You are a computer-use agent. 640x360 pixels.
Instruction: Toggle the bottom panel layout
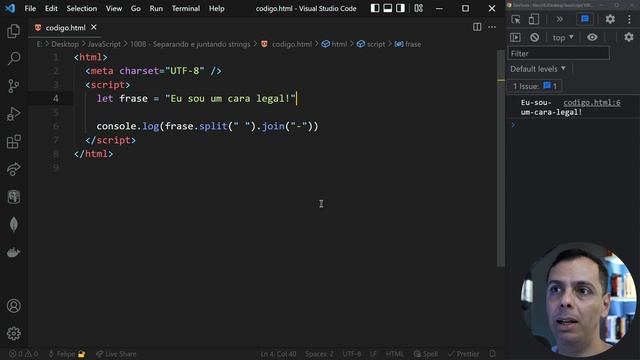387,8
